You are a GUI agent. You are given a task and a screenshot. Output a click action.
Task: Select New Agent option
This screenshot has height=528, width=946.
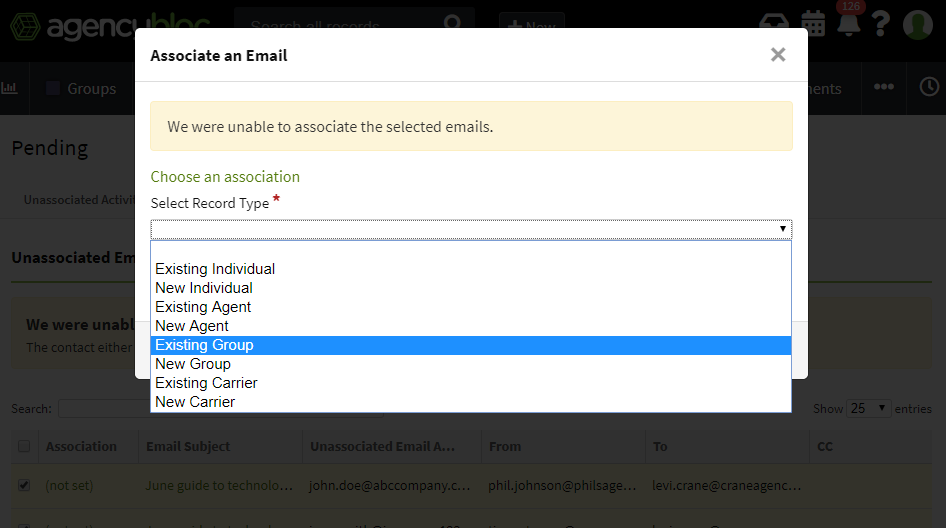pos(471,326)
